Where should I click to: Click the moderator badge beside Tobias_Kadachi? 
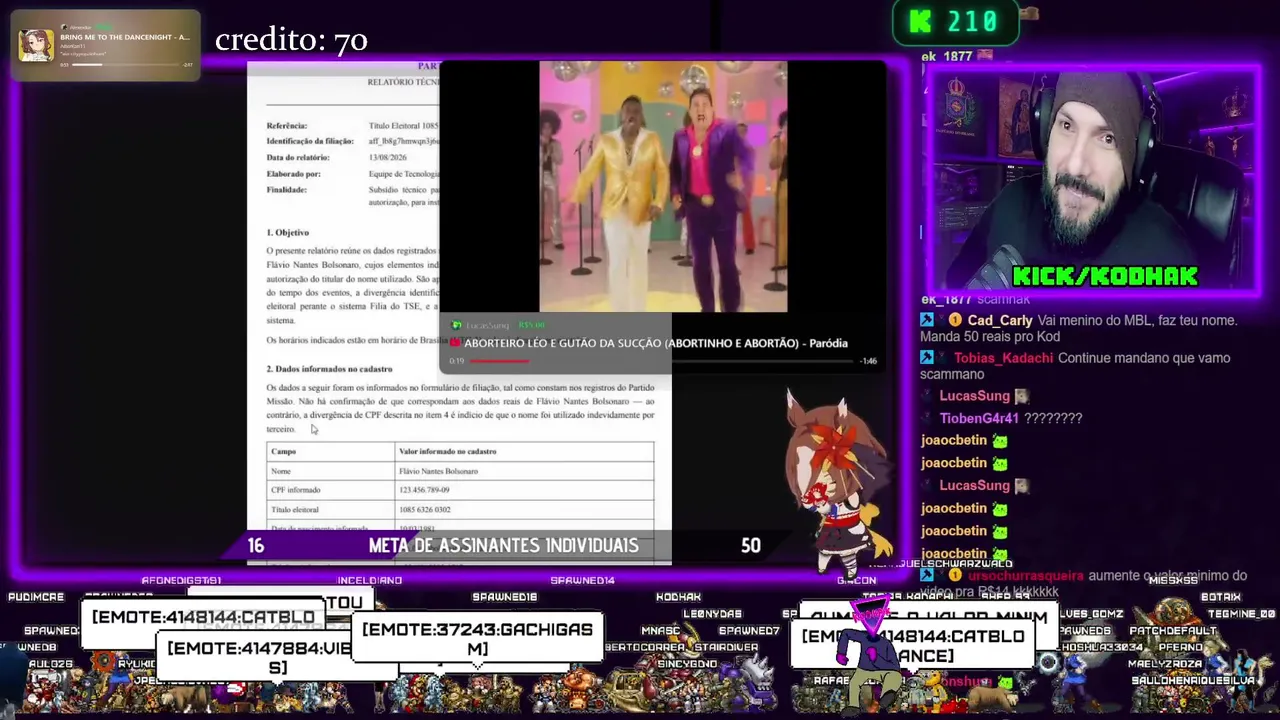coord(927,357)
